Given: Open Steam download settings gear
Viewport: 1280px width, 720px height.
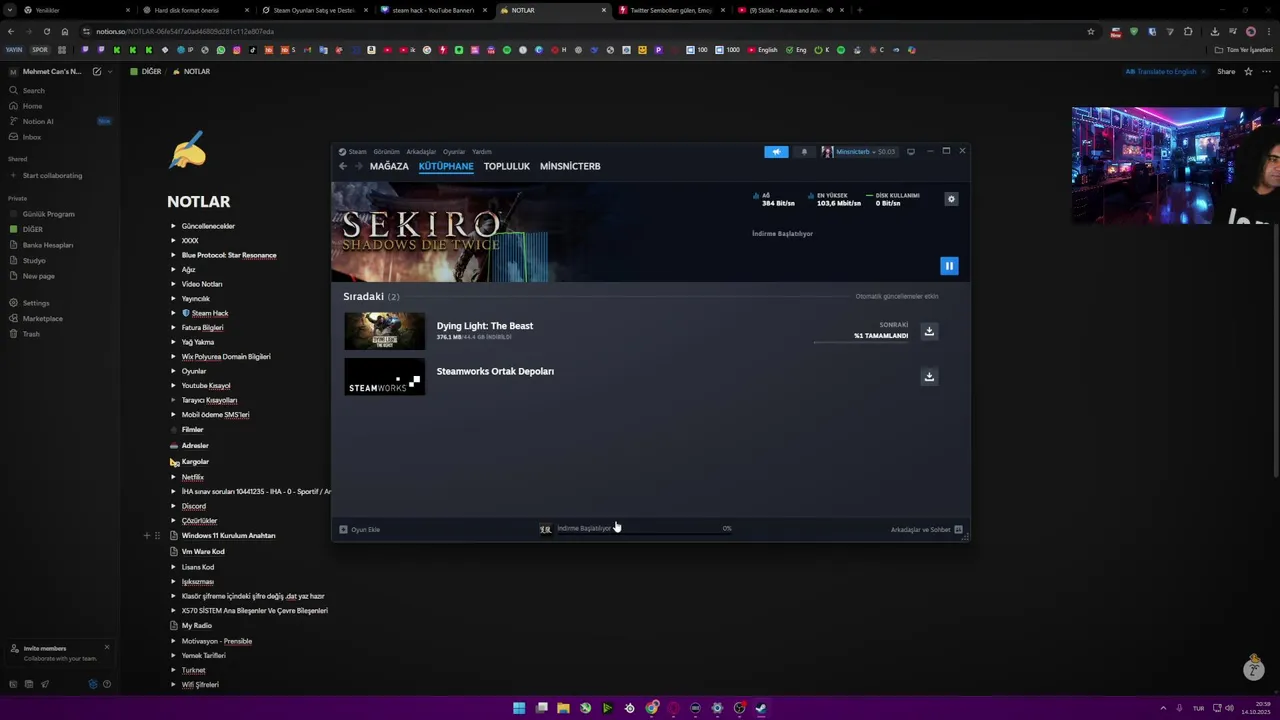Looking at the screenshot, I should click(x=951, y=199).
